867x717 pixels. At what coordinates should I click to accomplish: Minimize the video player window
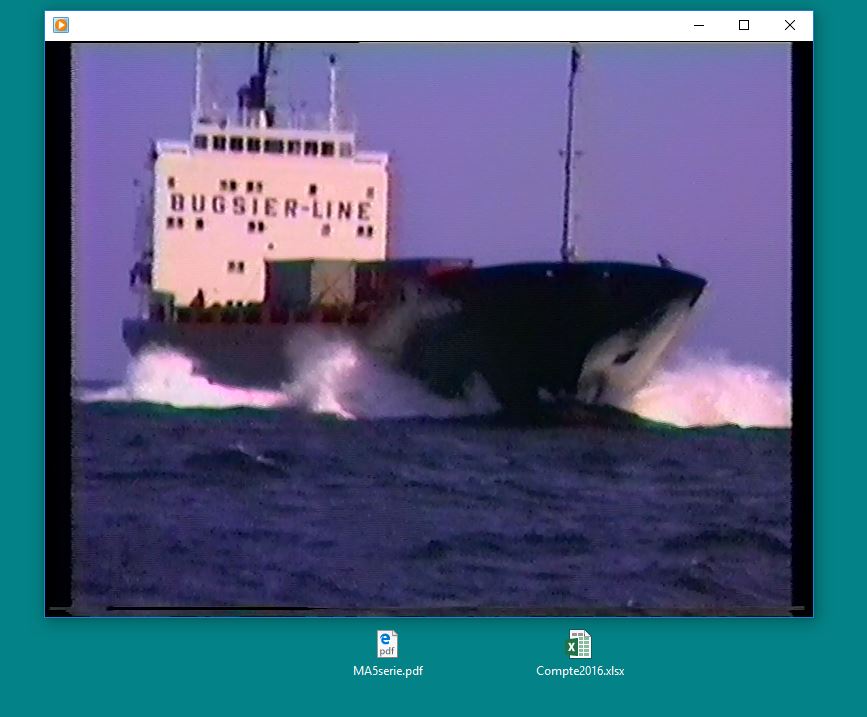699,25
